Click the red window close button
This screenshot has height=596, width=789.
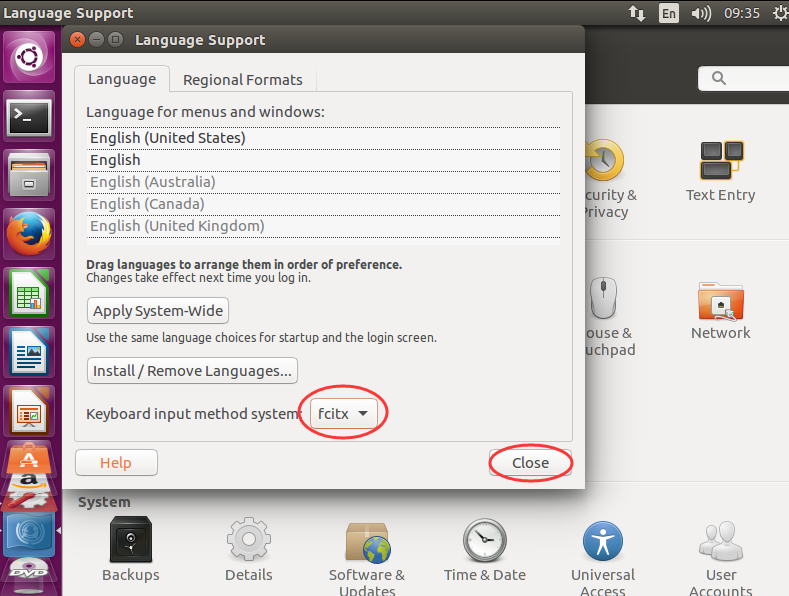(x=77, y=39)
